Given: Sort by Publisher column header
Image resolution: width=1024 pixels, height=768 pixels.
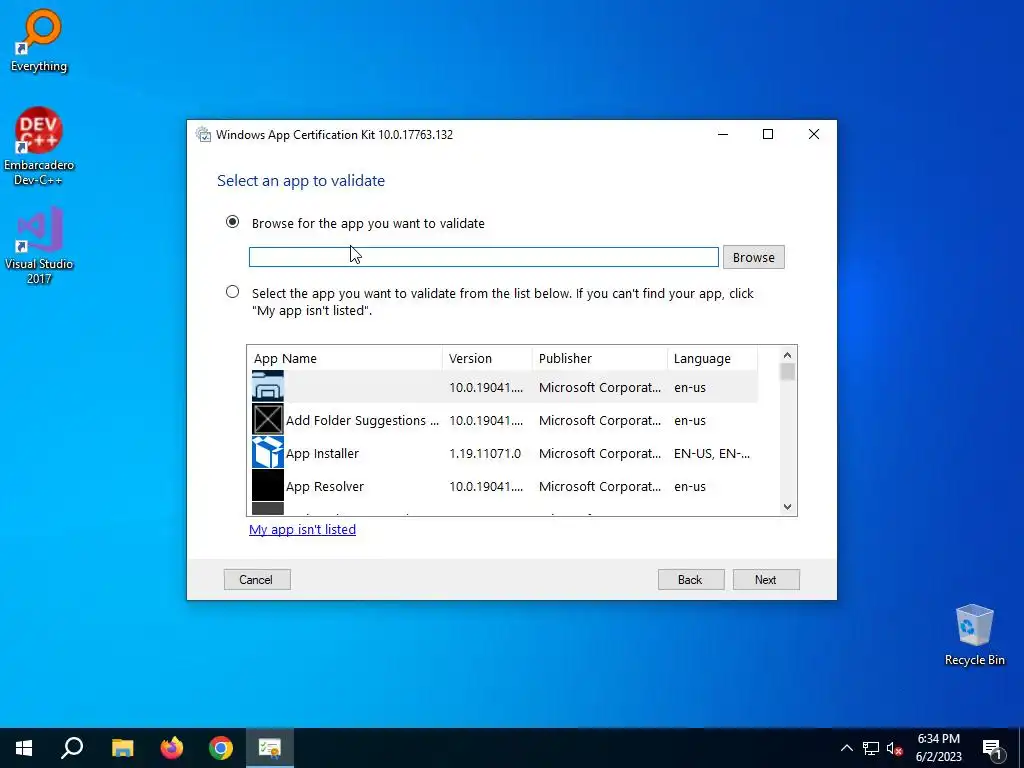Looking at the screenshot, I should [600, 358].
